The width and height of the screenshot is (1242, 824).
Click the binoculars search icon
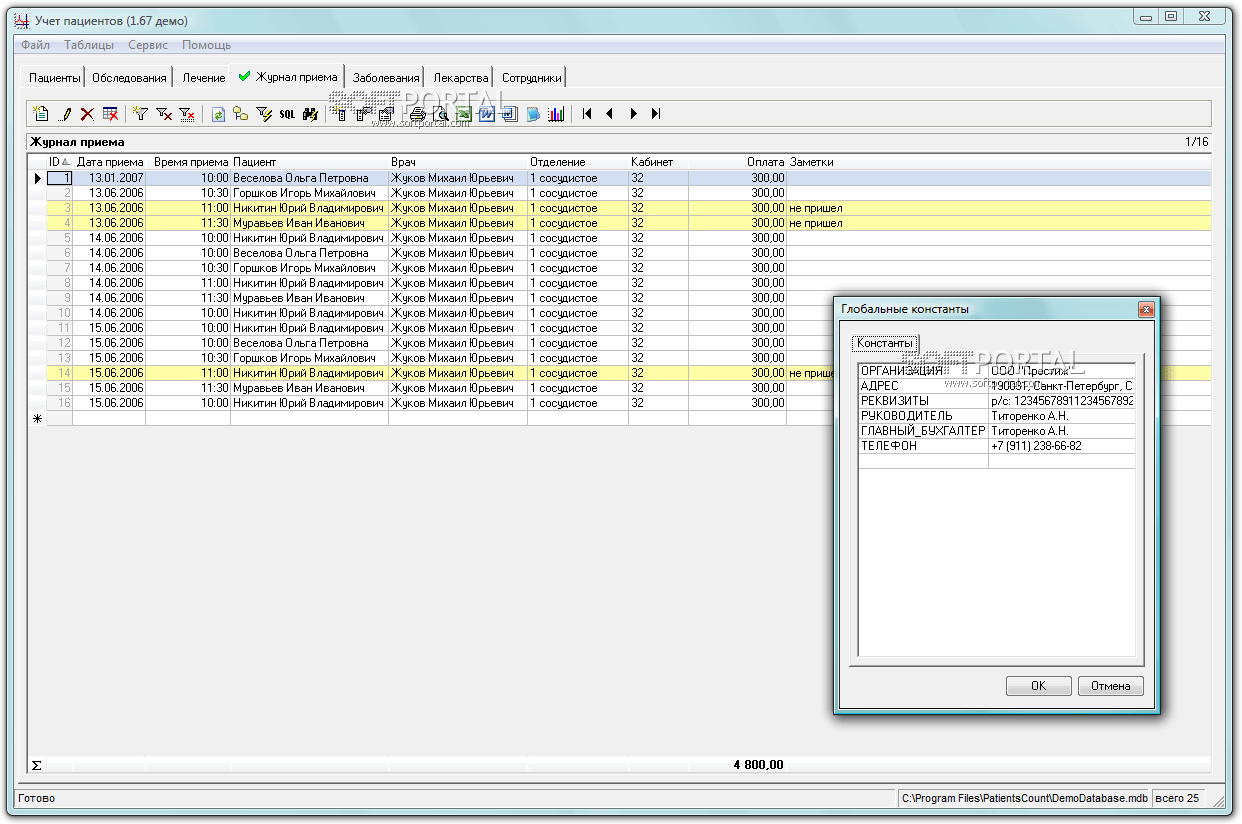click(x=310, y=114)
